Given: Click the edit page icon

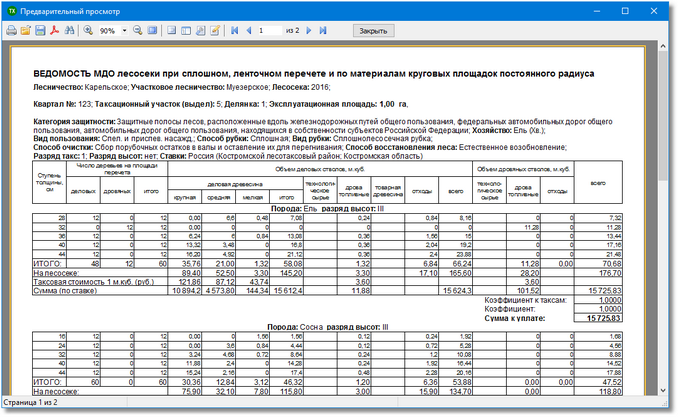Looking at the screenshot, I should 215,31.
